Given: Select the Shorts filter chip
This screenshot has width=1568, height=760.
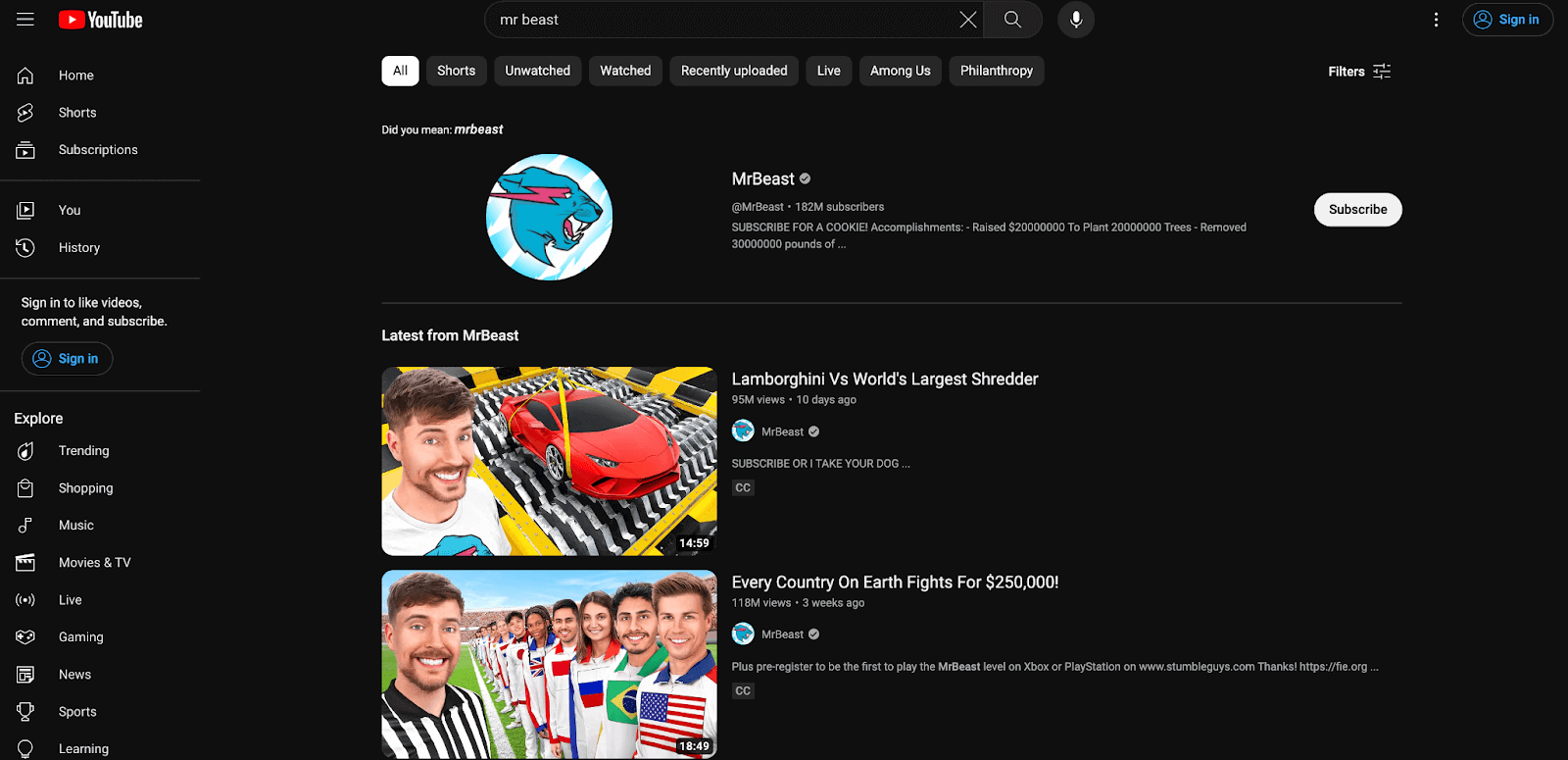Looking at the screenshot, I should click(x=456, y=71).
